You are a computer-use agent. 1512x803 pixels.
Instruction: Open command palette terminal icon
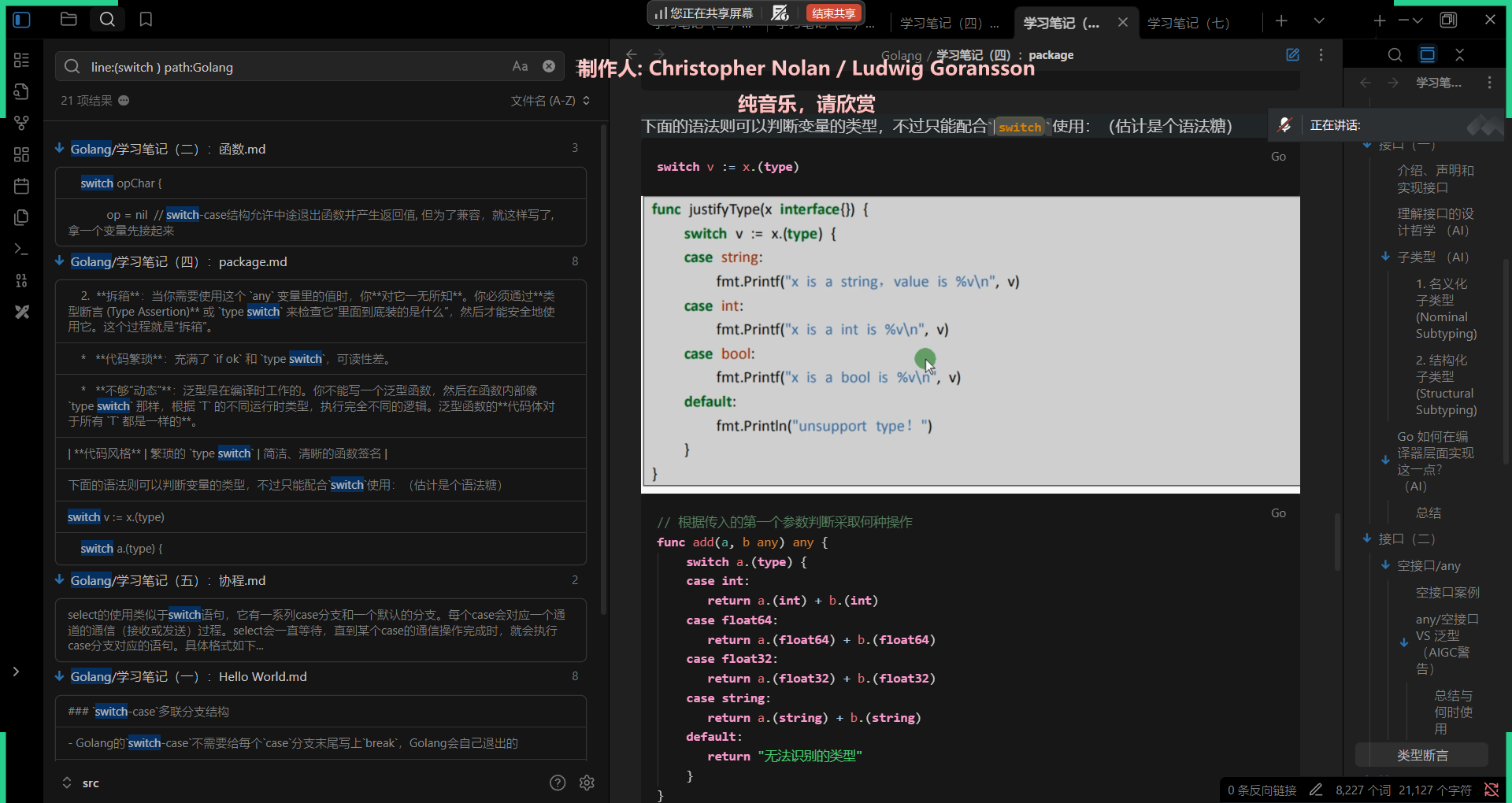click(22, 249)
